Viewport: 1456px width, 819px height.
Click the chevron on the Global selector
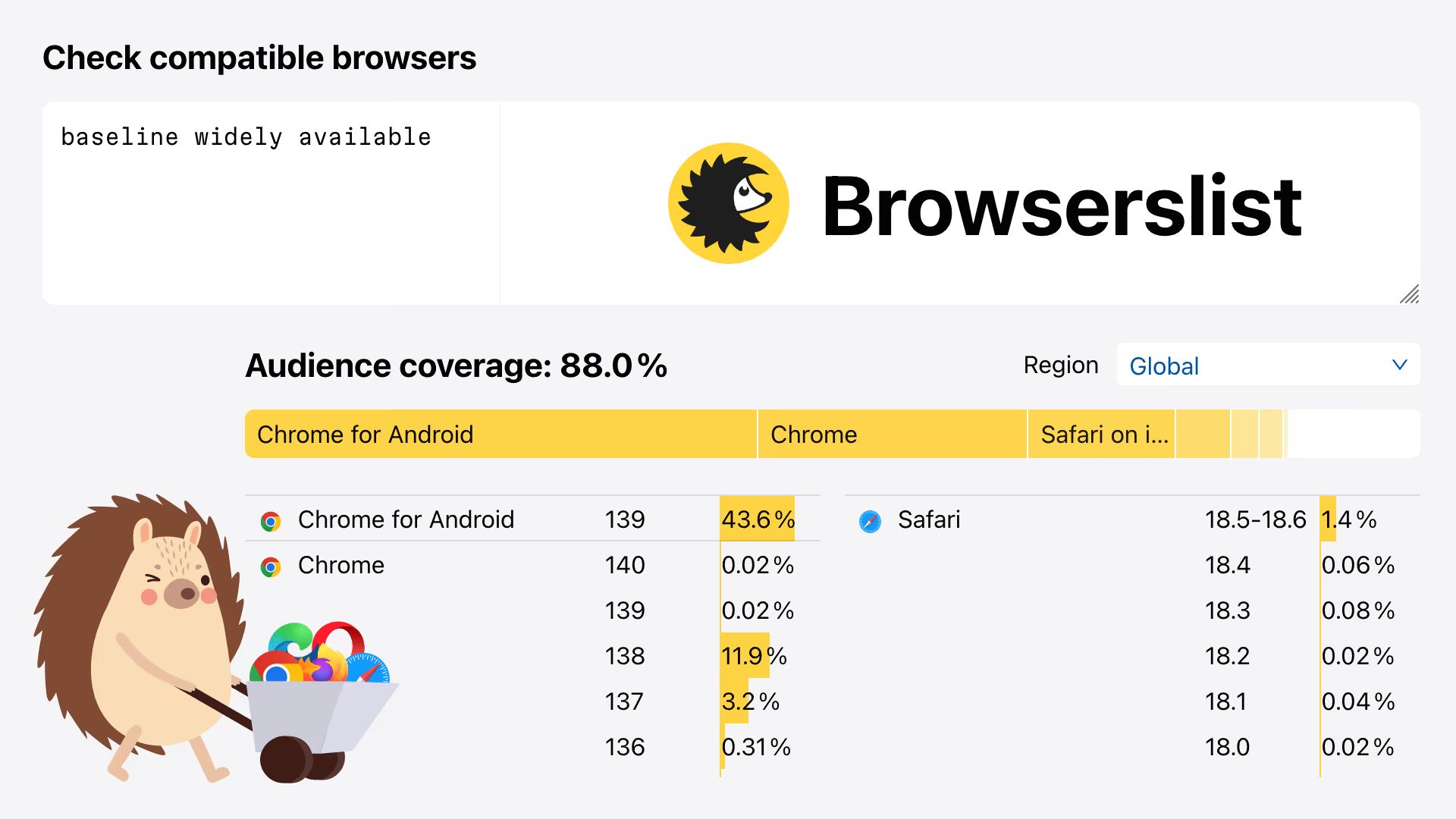(1399, 366)
